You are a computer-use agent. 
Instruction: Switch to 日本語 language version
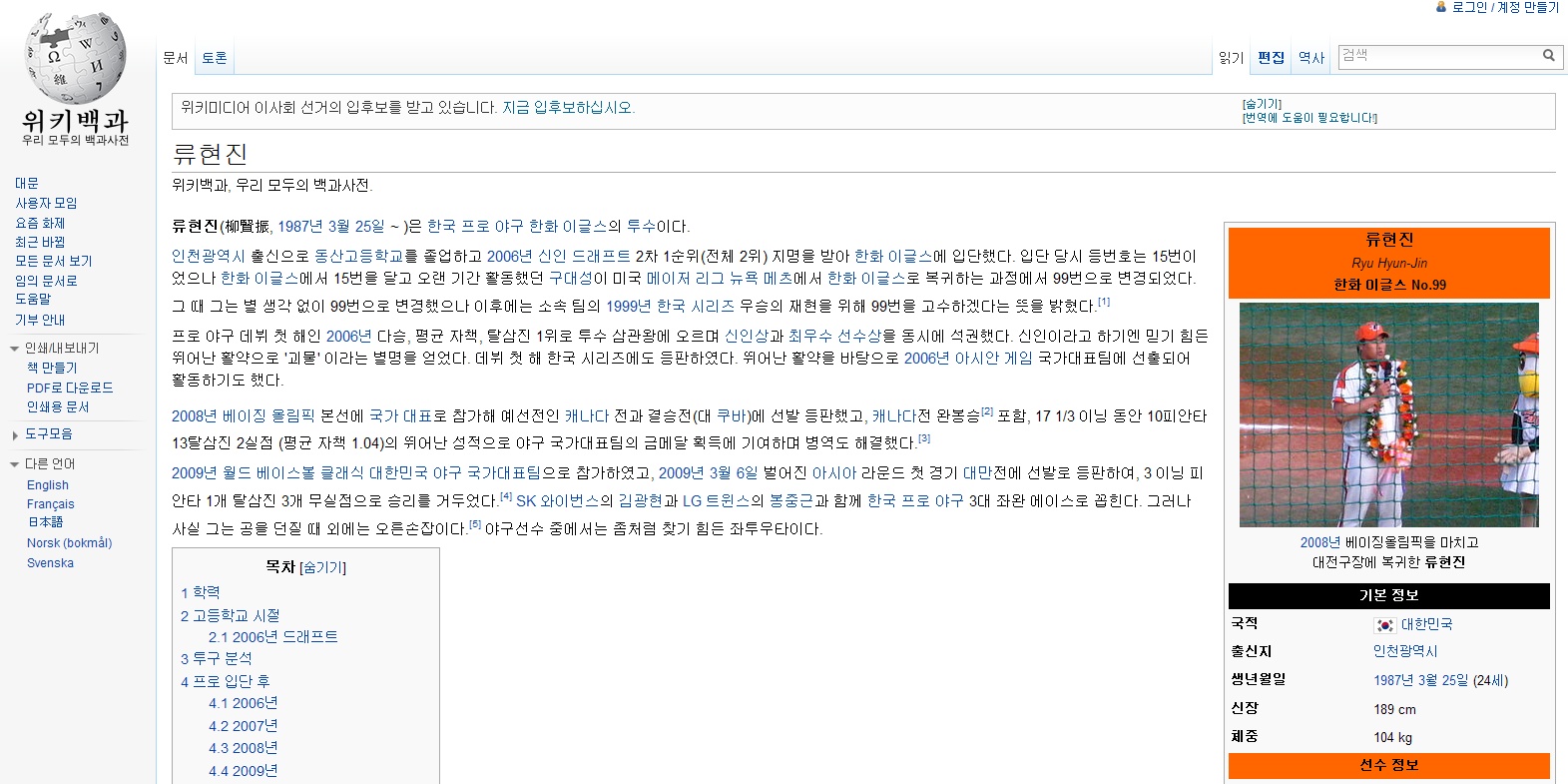[45, 522]
